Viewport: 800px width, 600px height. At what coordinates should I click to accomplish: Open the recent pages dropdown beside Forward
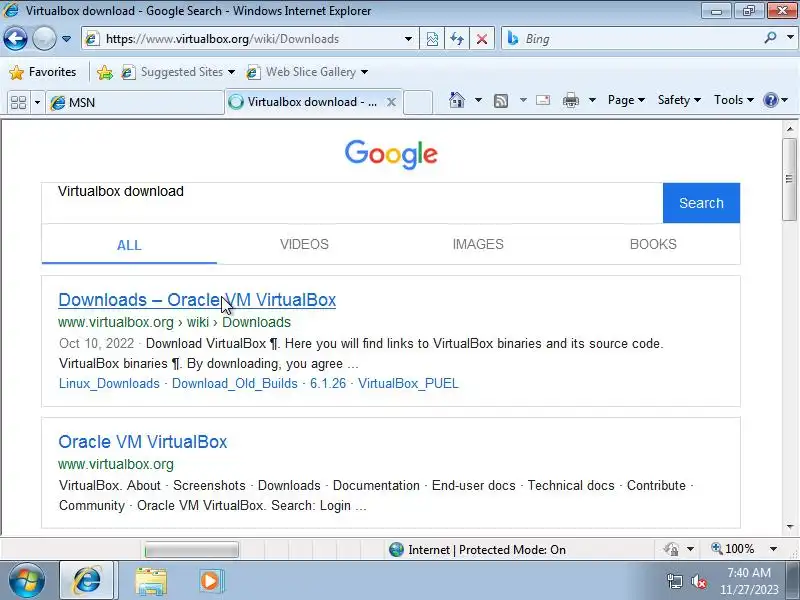click(66, 39)
